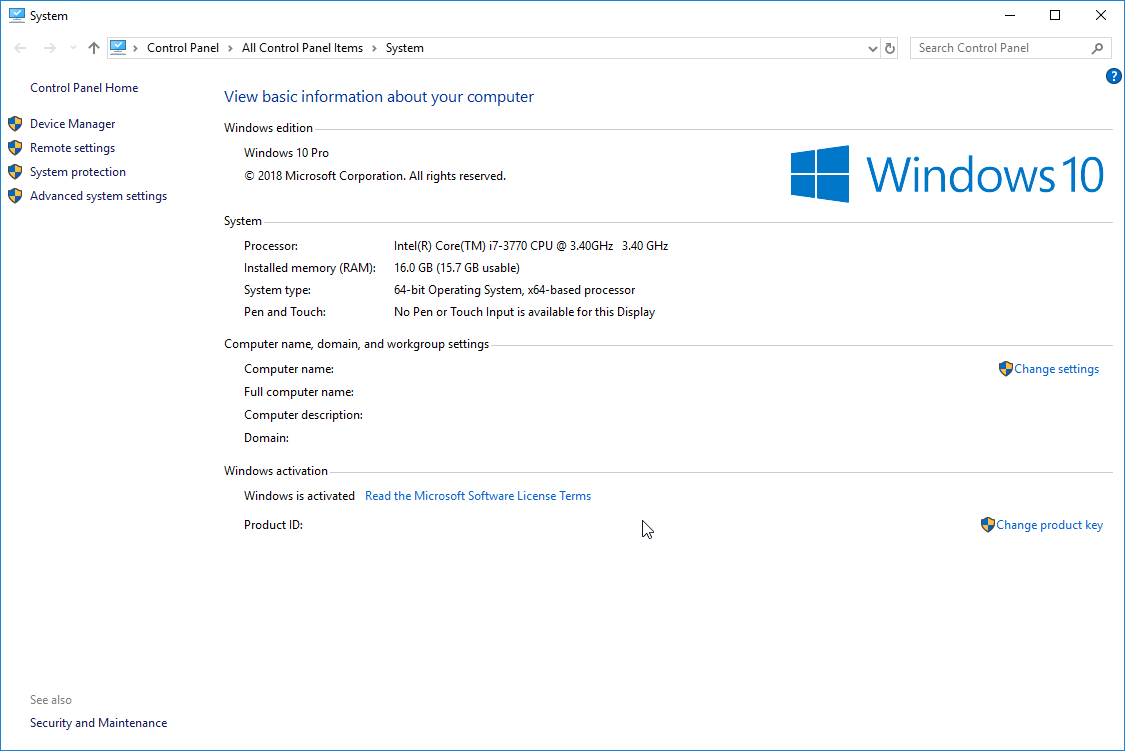Click the Computer name label
Image resolution: width=1125 pixels, height=751 pixels.
[x=288, y=369]
